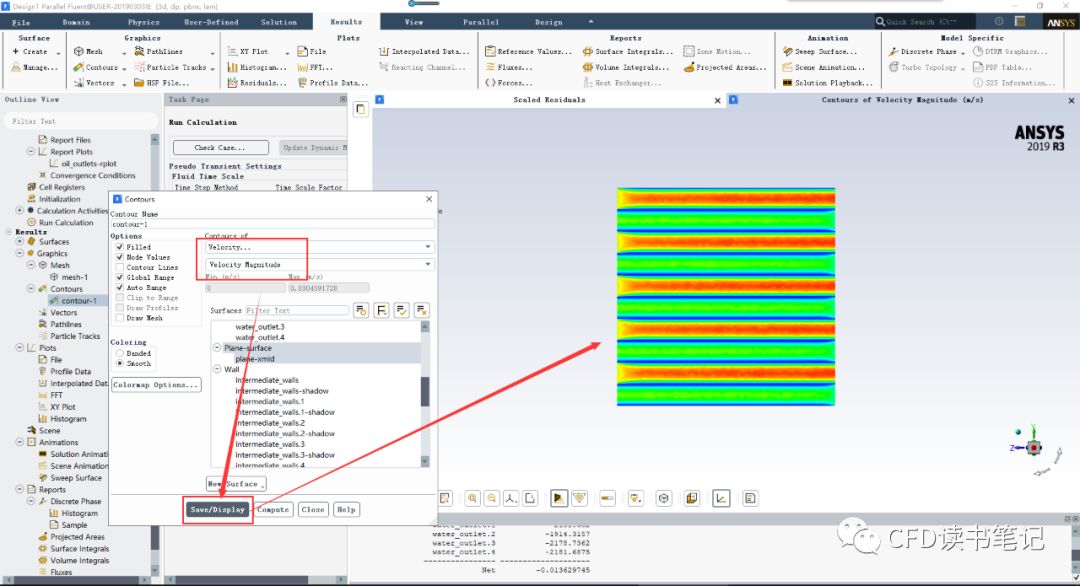Screen dimensions: 1080x586
Task: Switch to the Parallel ribbon tab
Action: (481, 22)
